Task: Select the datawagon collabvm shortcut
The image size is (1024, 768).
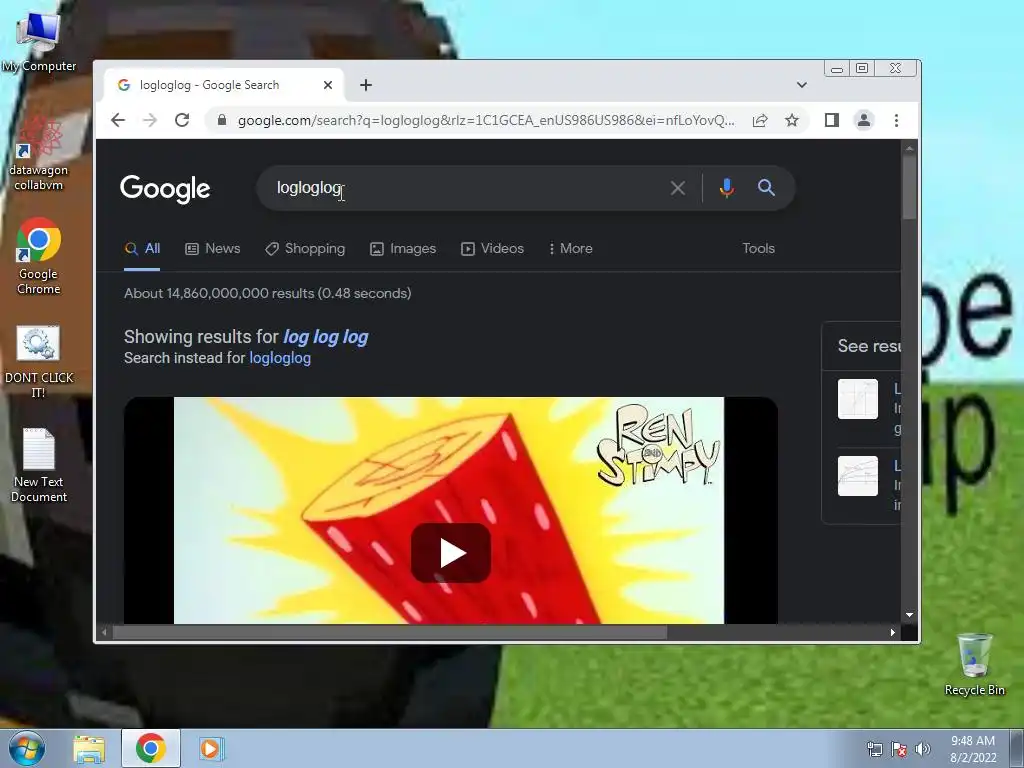Action: (39, 153)
